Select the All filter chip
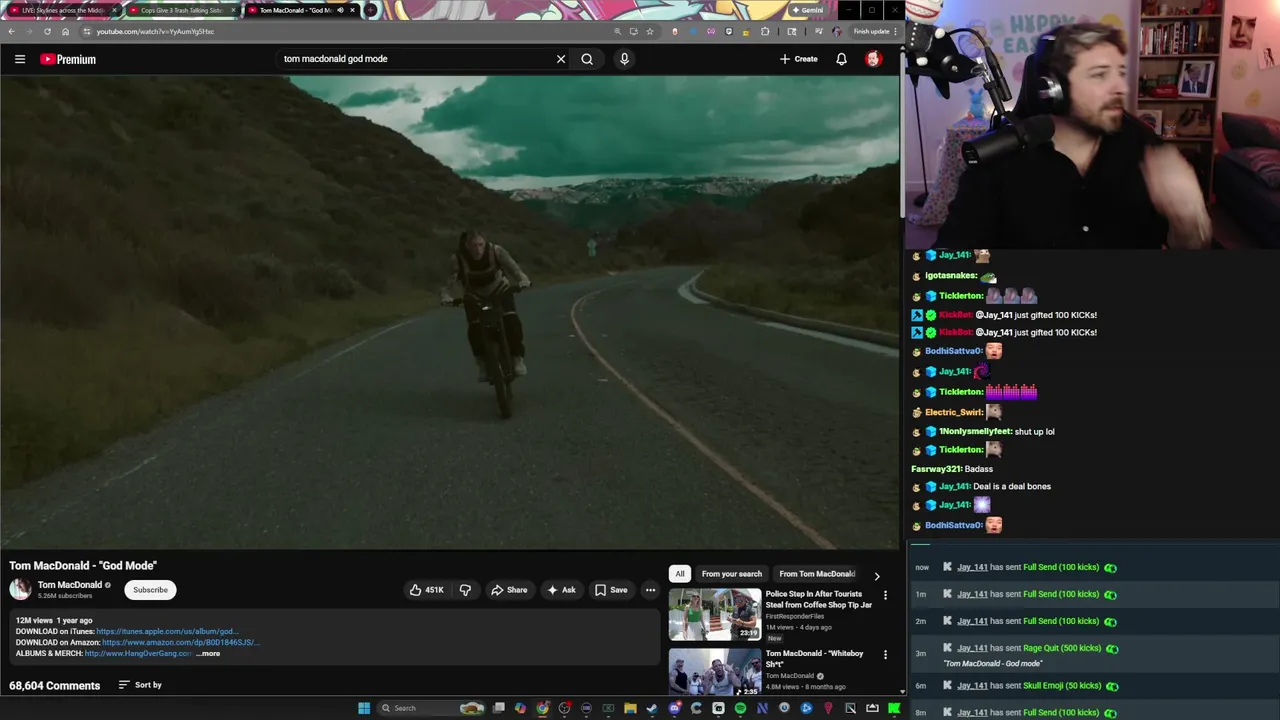The width and height of the screenshot is (1280, 720). [680, 574]
